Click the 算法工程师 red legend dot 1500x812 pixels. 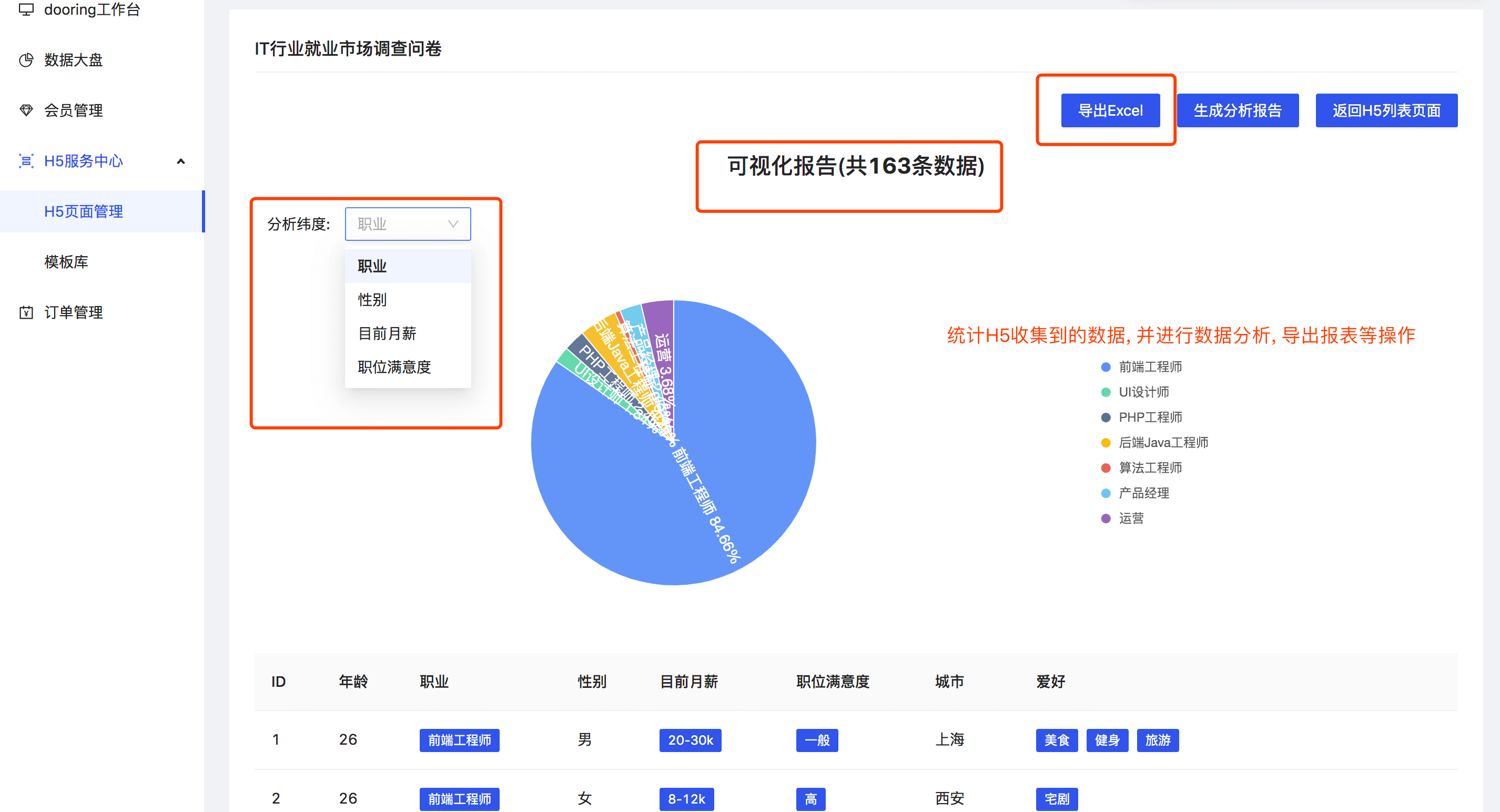pos(1106,468)
